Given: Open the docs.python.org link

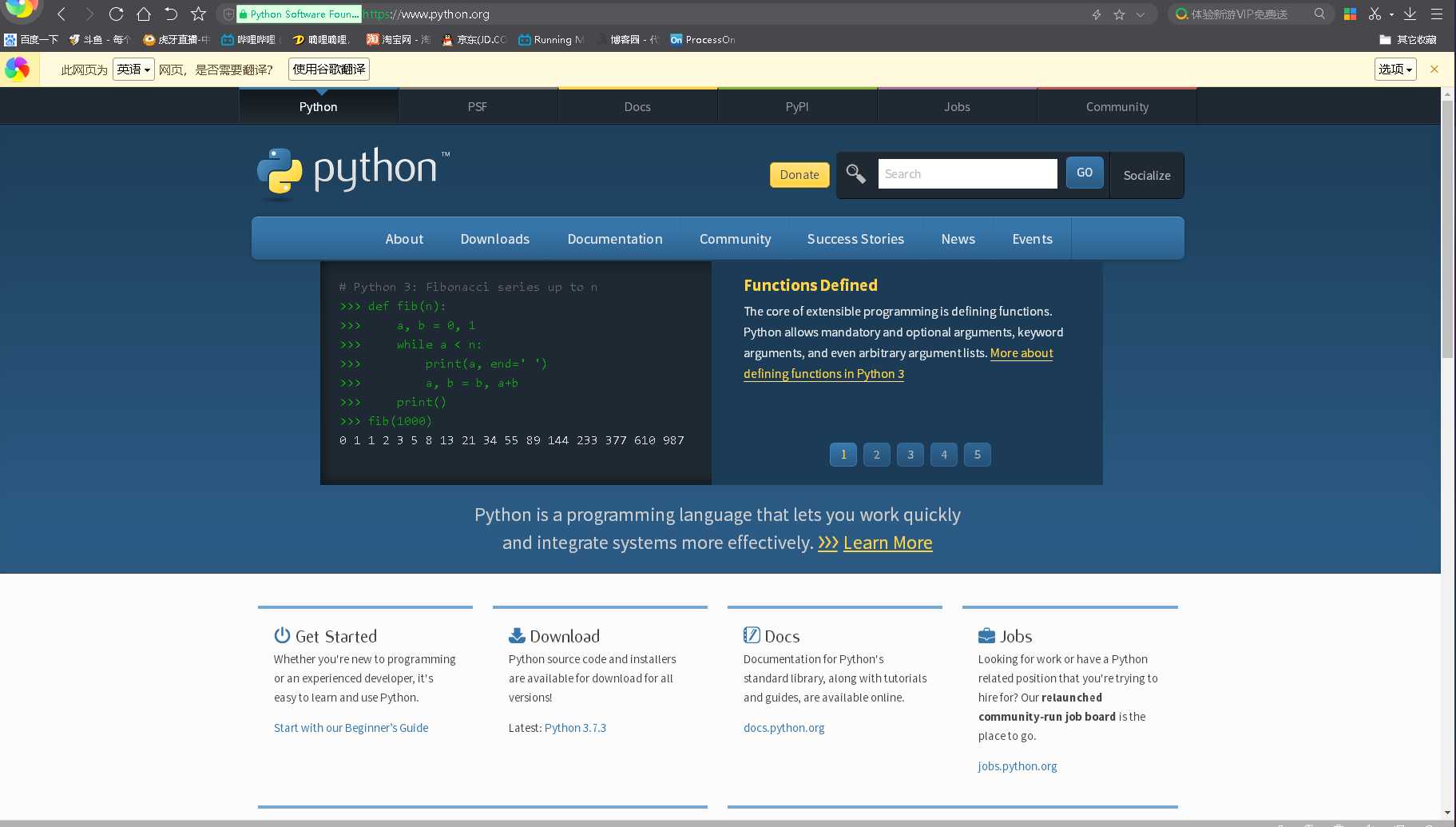Looking at the screenshot, I should [x=784, y=728].
